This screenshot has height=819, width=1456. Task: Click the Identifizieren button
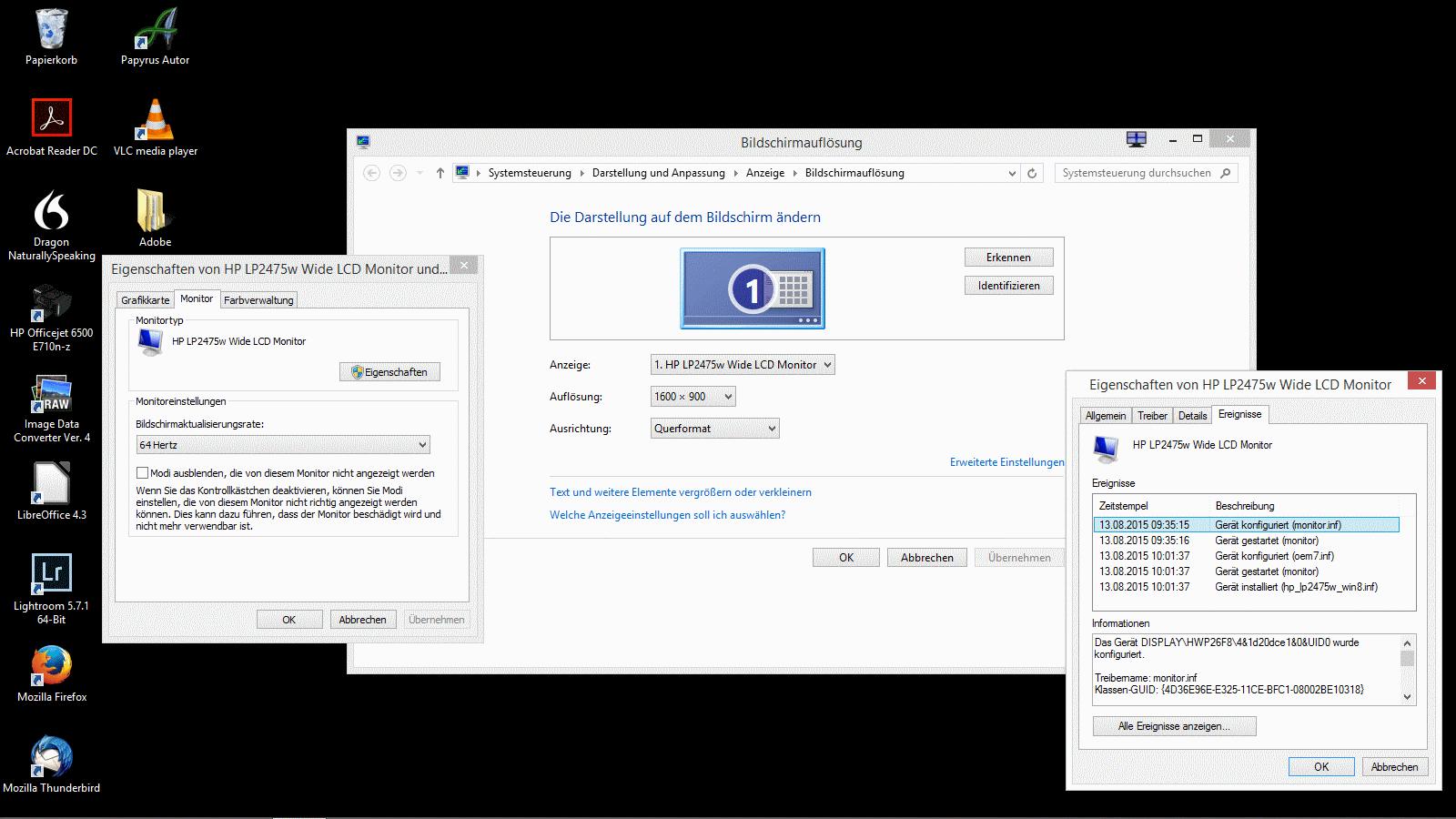point(1009,286)
